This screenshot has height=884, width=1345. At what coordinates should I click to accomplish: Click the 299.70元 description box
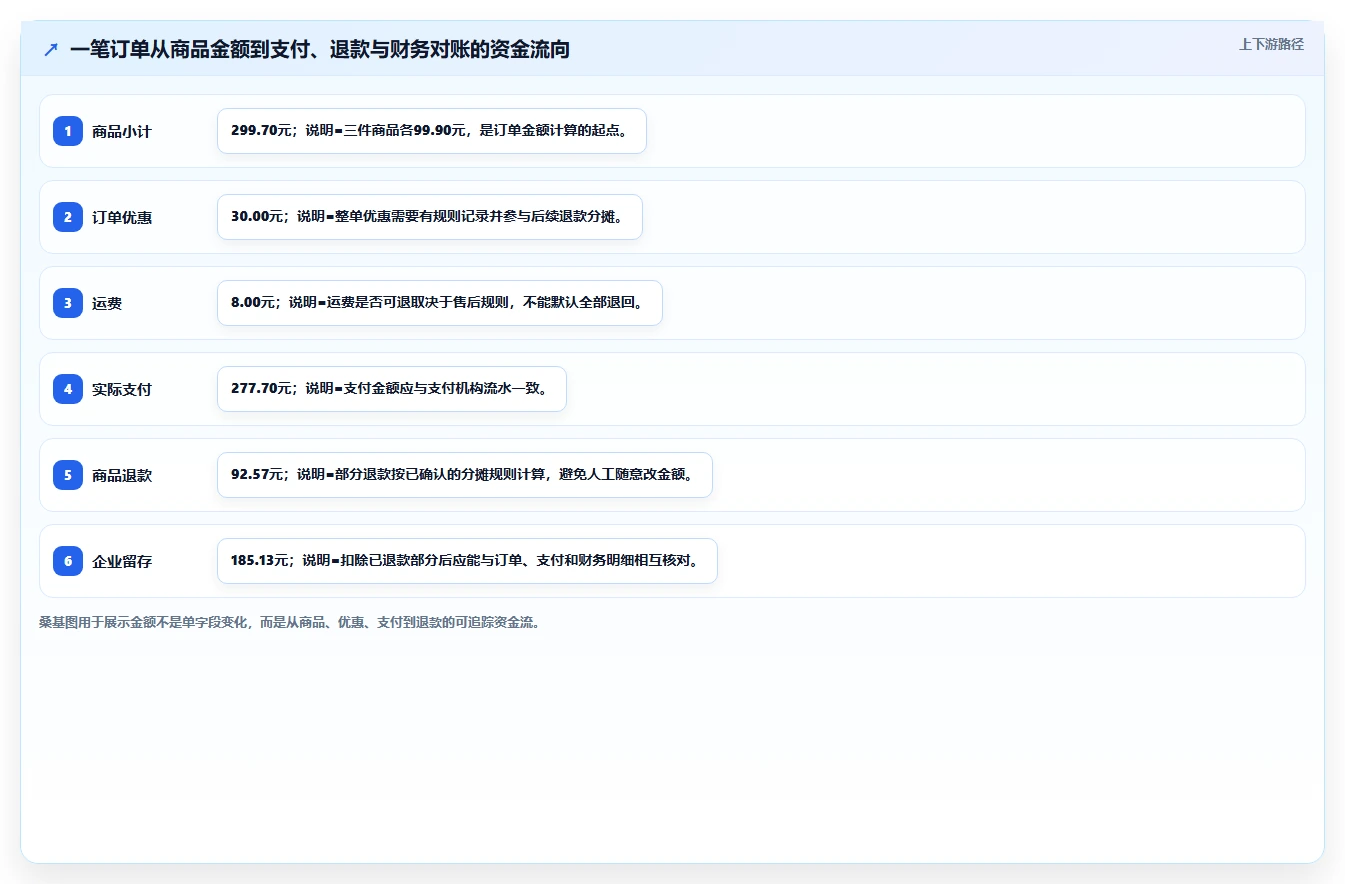[x=432, y=131]
